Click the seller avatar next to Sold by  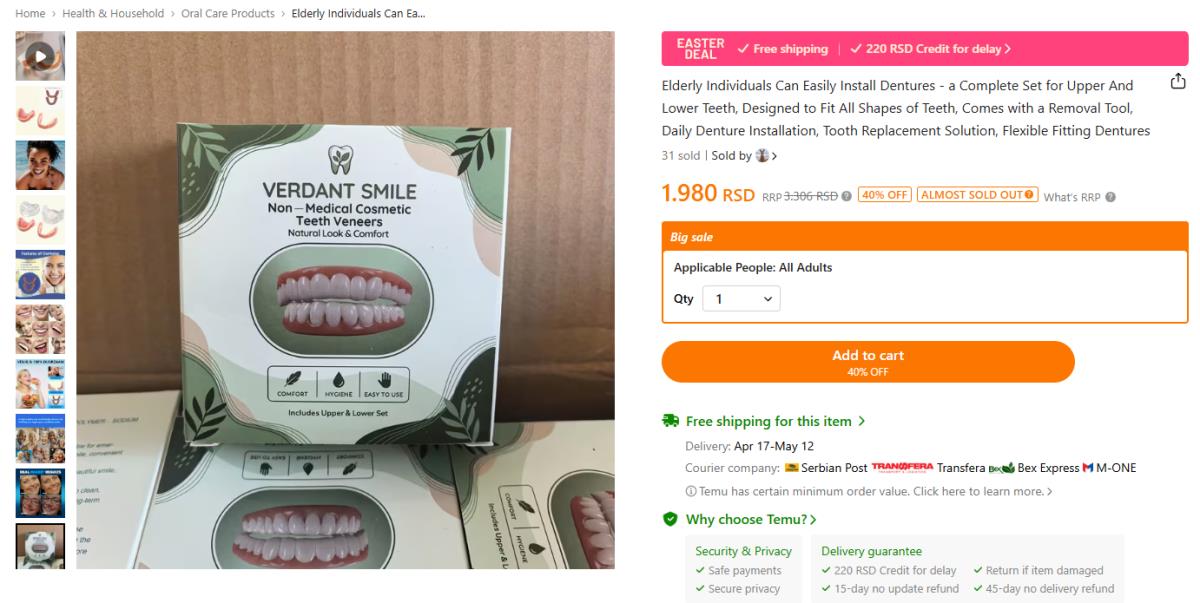tap(763, 156)
